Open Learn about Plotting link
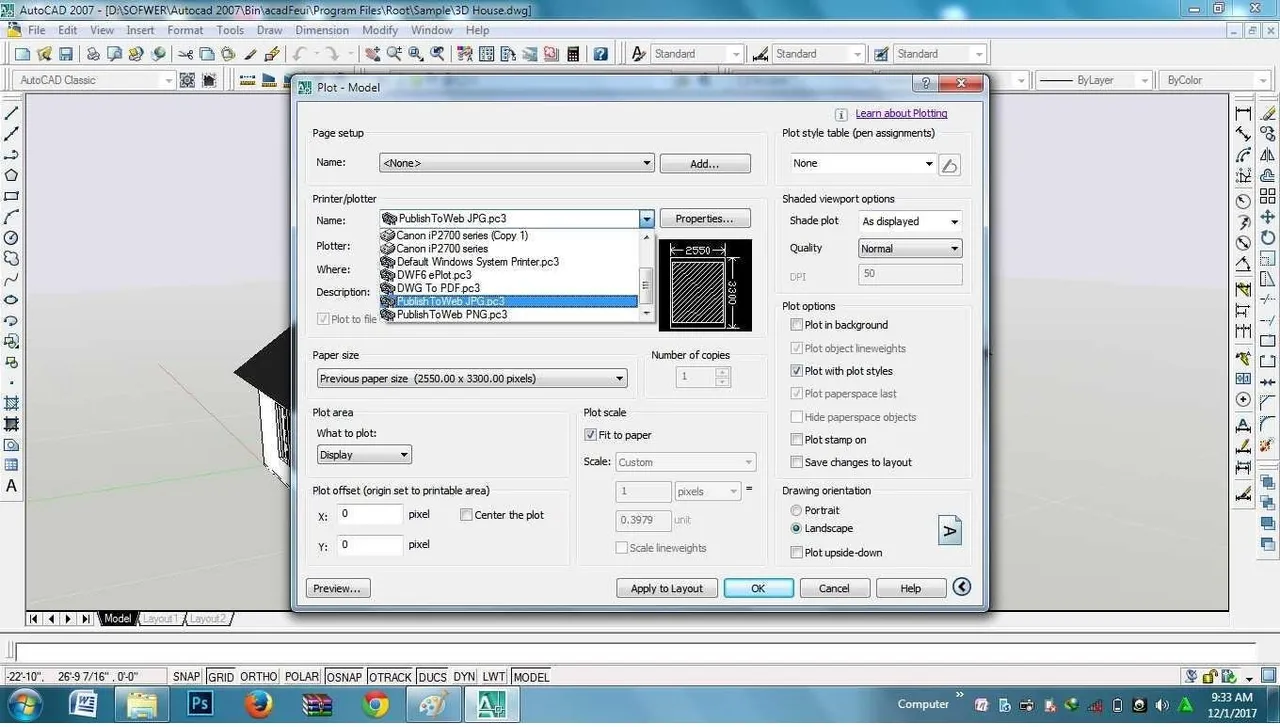The width and height of the screenshot is (1280, 727). (901, 114)
